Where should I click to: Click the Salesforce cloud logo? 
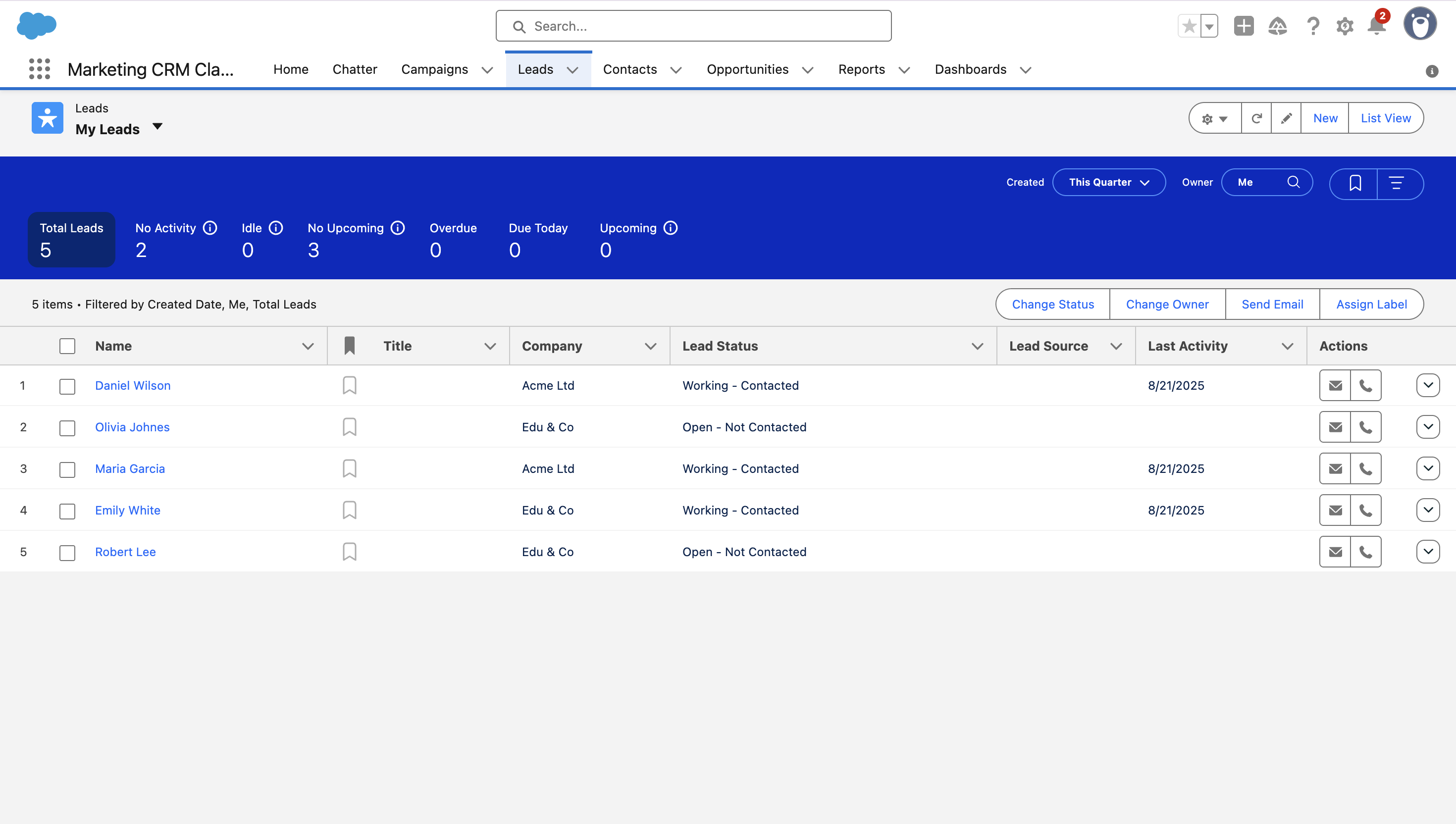[37, 25]
